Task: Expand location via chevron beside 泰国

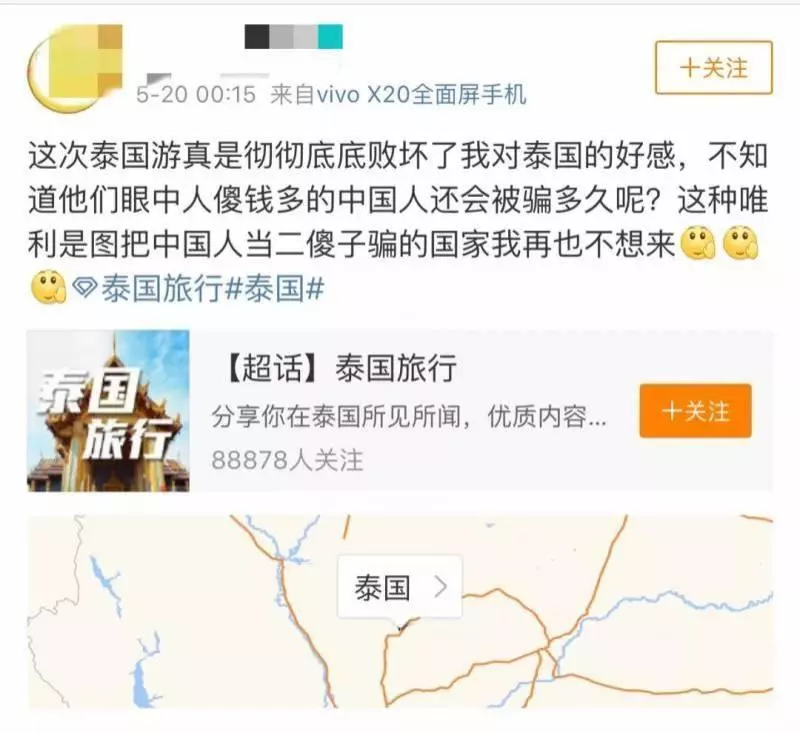Action: pos(440,587)
